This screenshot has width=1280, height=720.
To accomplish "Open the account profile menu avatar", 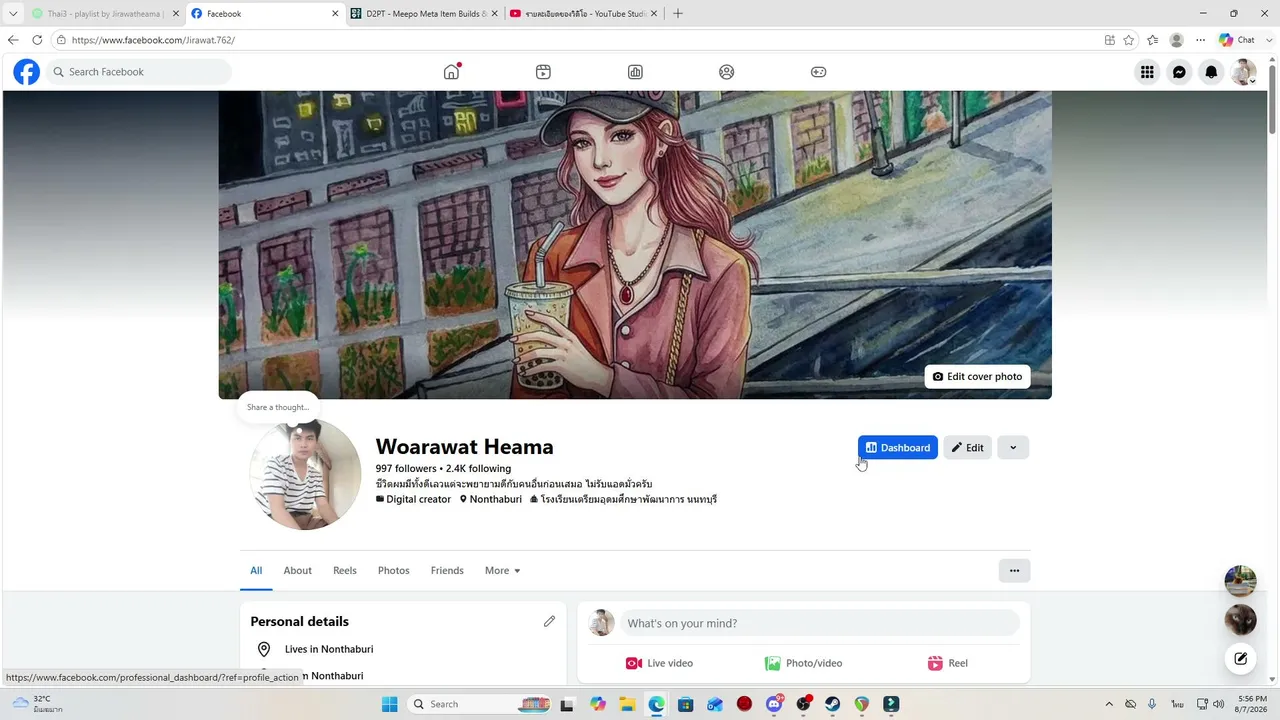I will pos(1244,72).
